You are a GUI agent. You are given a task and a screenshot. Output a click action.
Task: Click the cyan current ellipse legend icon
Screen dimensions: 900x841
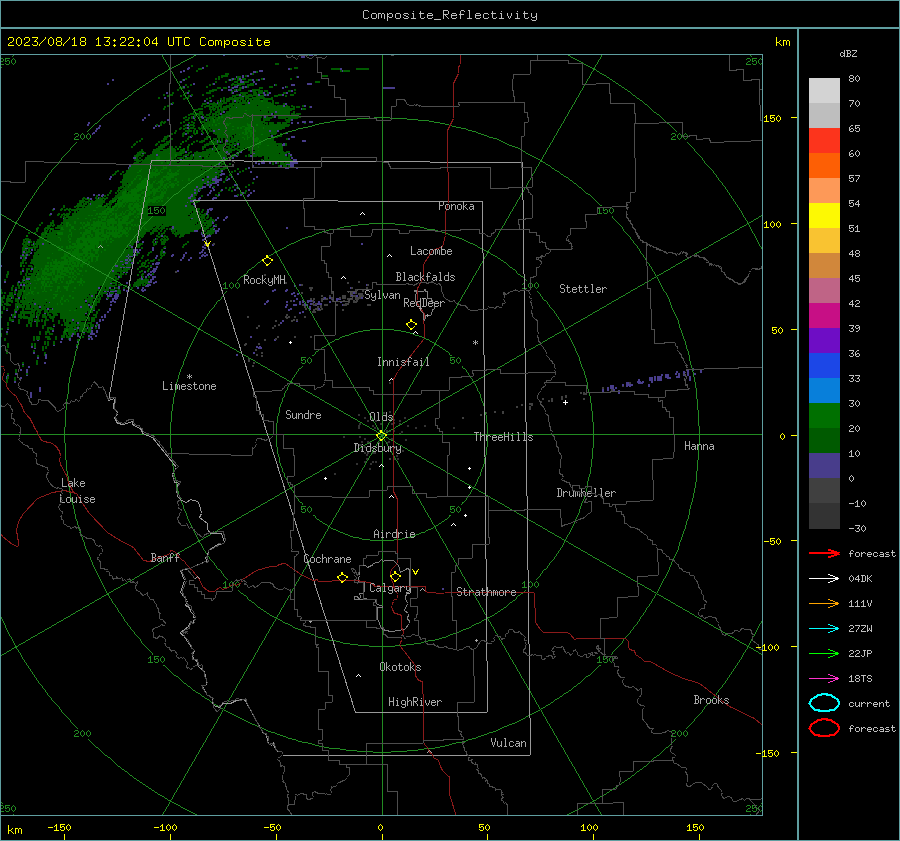(824, 703)
